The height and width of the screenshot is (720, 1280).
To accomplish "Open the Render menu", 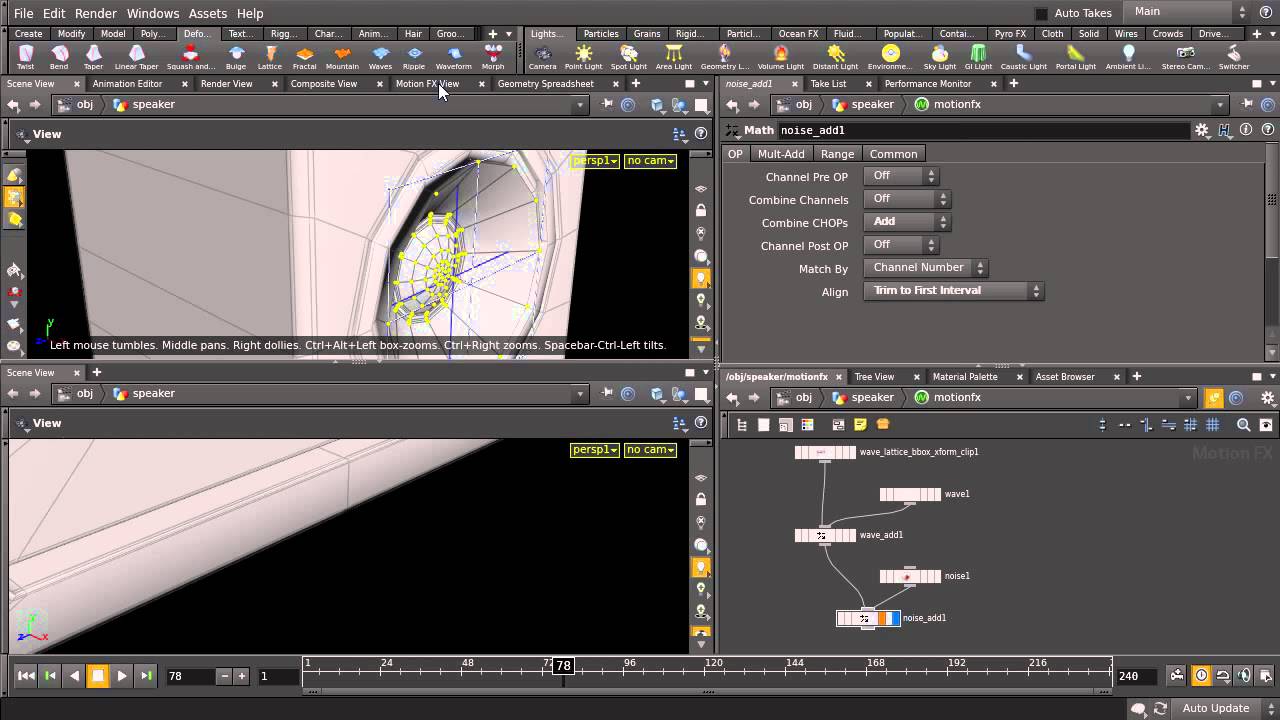I will click(x=96, y=13).
